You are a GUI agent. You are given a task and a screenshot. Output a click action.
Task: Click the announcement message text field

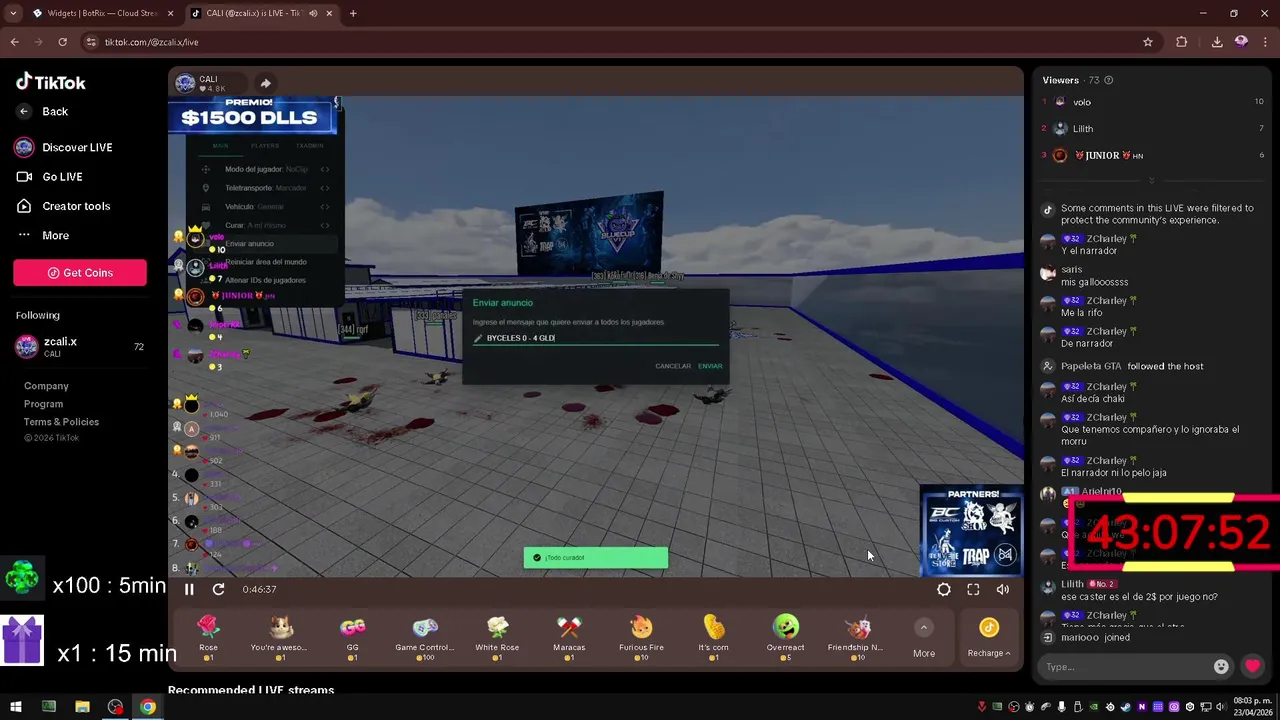[x=596, y=338]
